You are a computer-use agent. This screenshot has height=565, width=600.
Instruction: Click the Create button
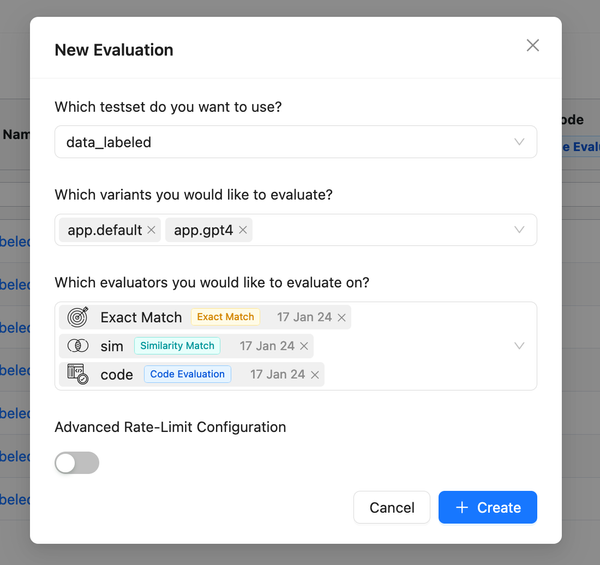(x=487, y=507)
